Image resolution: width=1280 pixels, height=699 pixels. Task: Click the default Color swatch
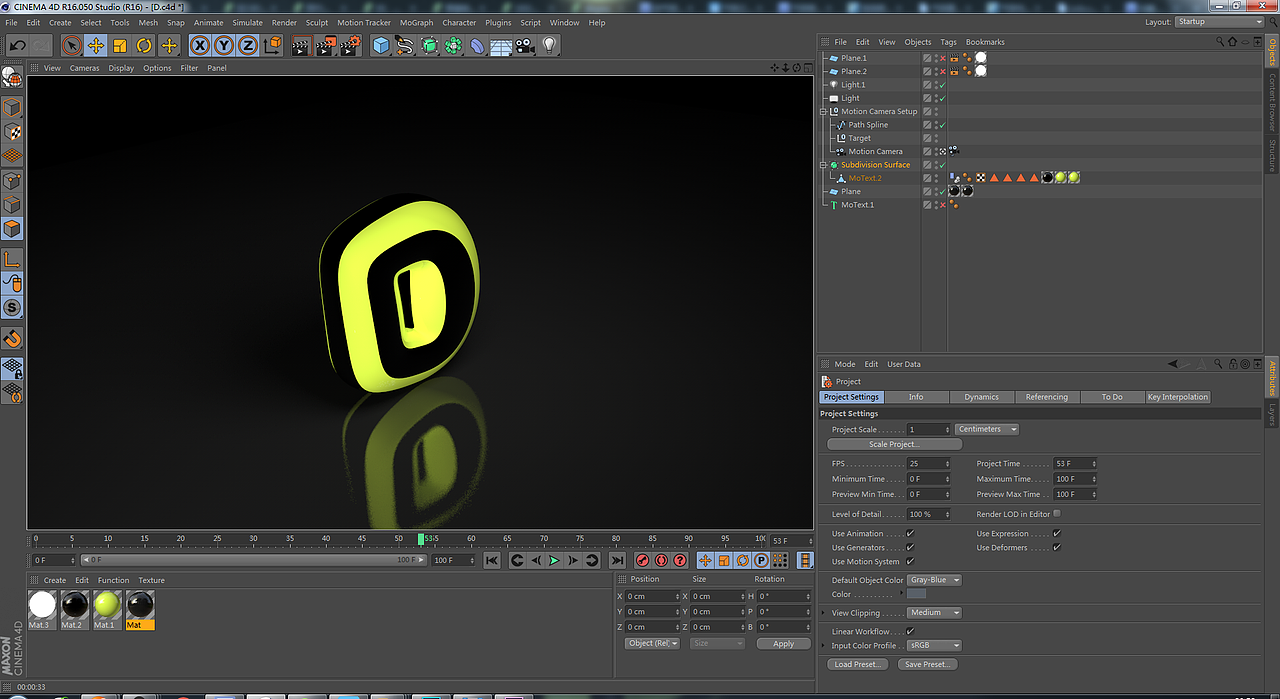pyautogui.click(x=917, y=594)
